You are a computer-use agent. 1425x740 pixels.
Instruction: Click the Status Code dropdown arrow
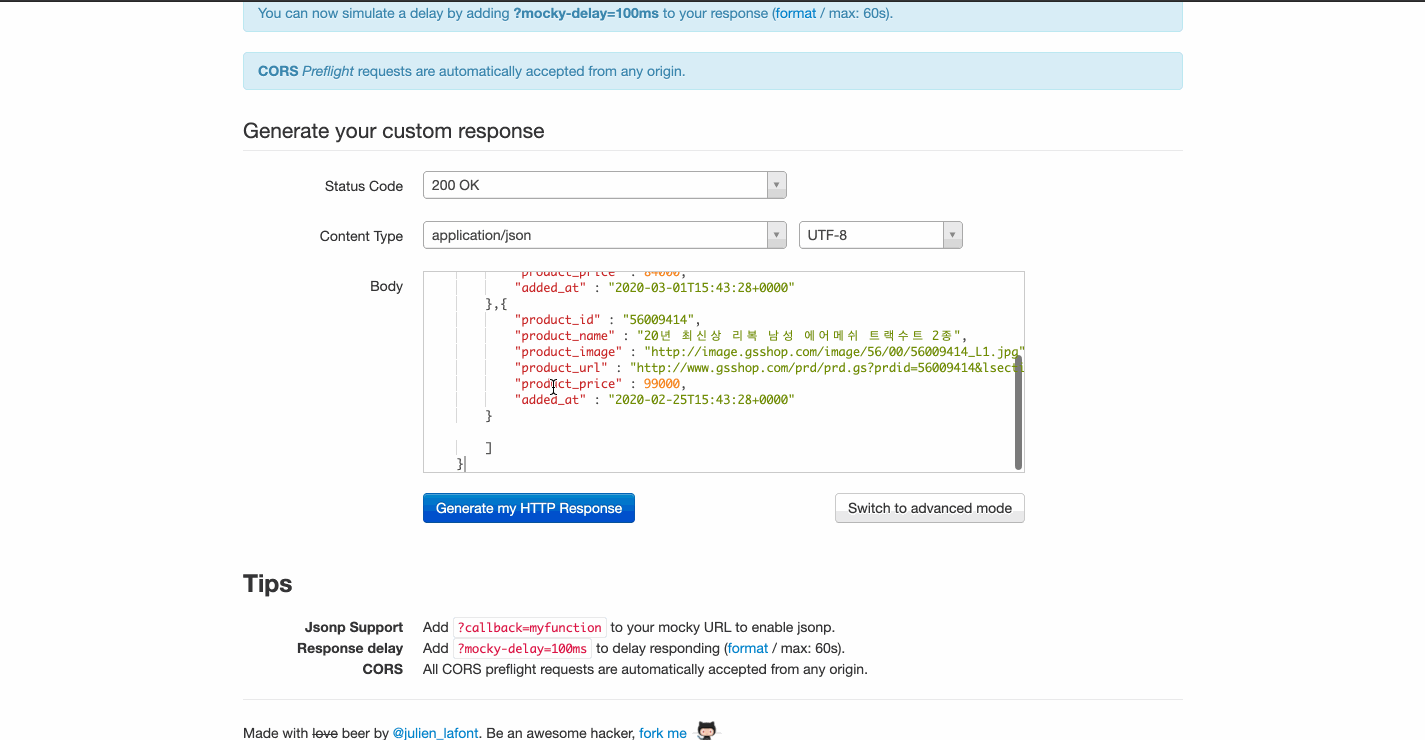(776, 185)
